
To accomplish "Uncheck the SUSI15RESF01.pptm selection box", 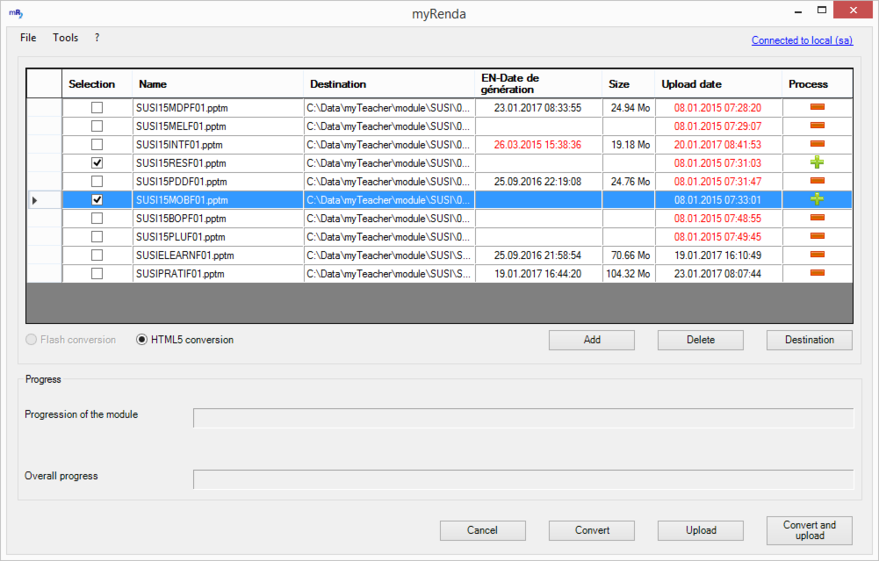I will (x=97, y=163).
